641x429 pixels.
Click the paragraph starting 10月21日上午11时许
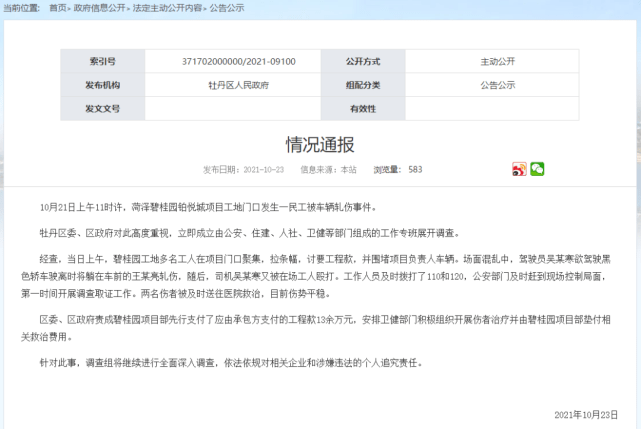click(x=208, y=207)
